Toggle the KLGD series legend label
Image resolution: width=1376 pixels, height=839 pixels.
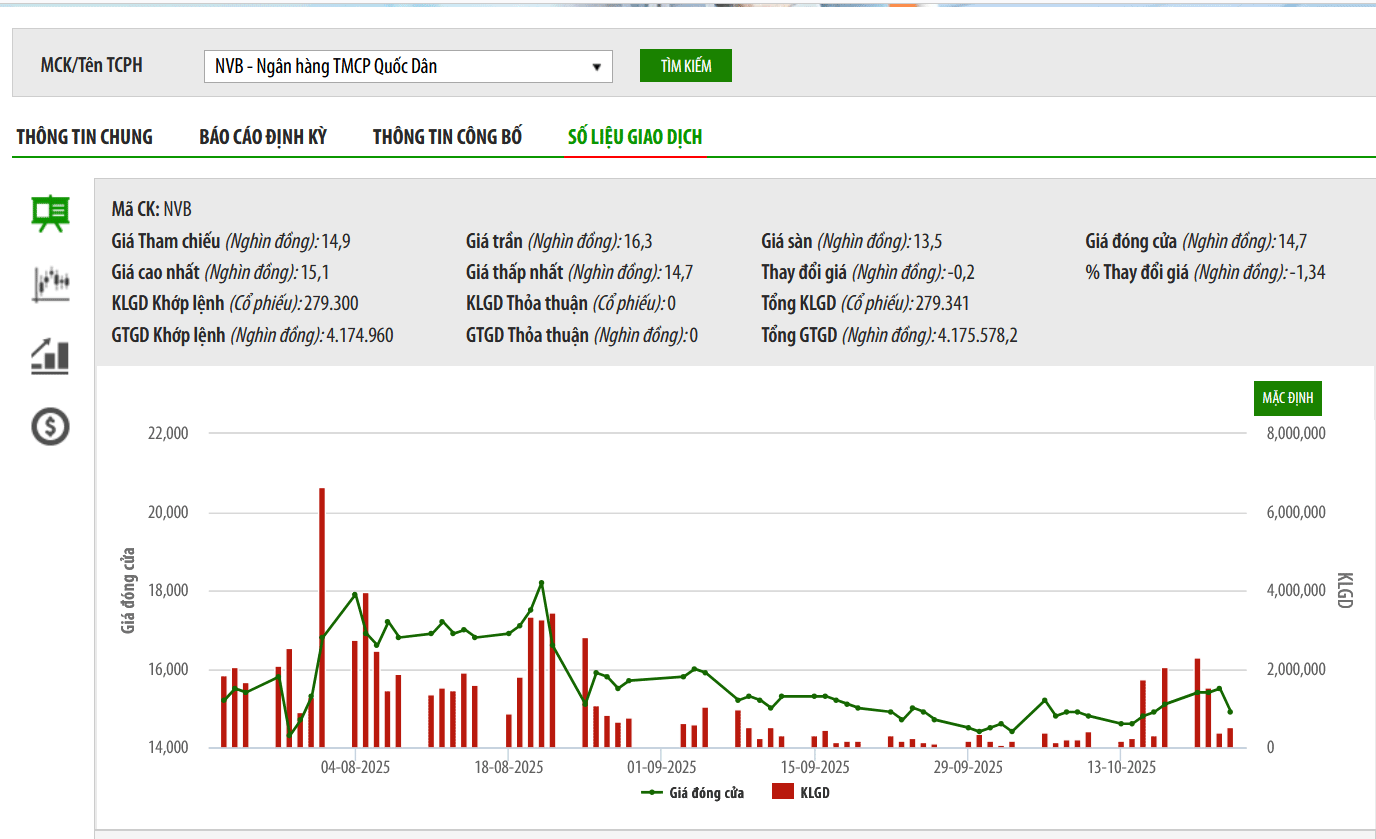point(815,793)
